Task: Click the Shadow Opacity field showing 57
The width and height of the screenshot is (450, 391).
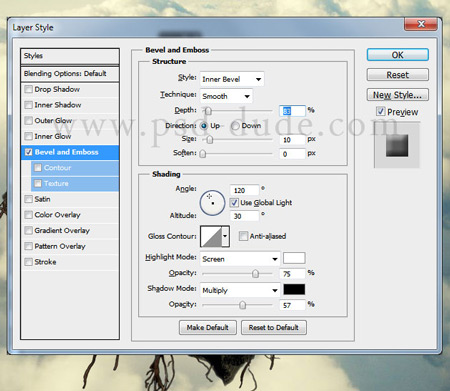Action: click(292, 305)
